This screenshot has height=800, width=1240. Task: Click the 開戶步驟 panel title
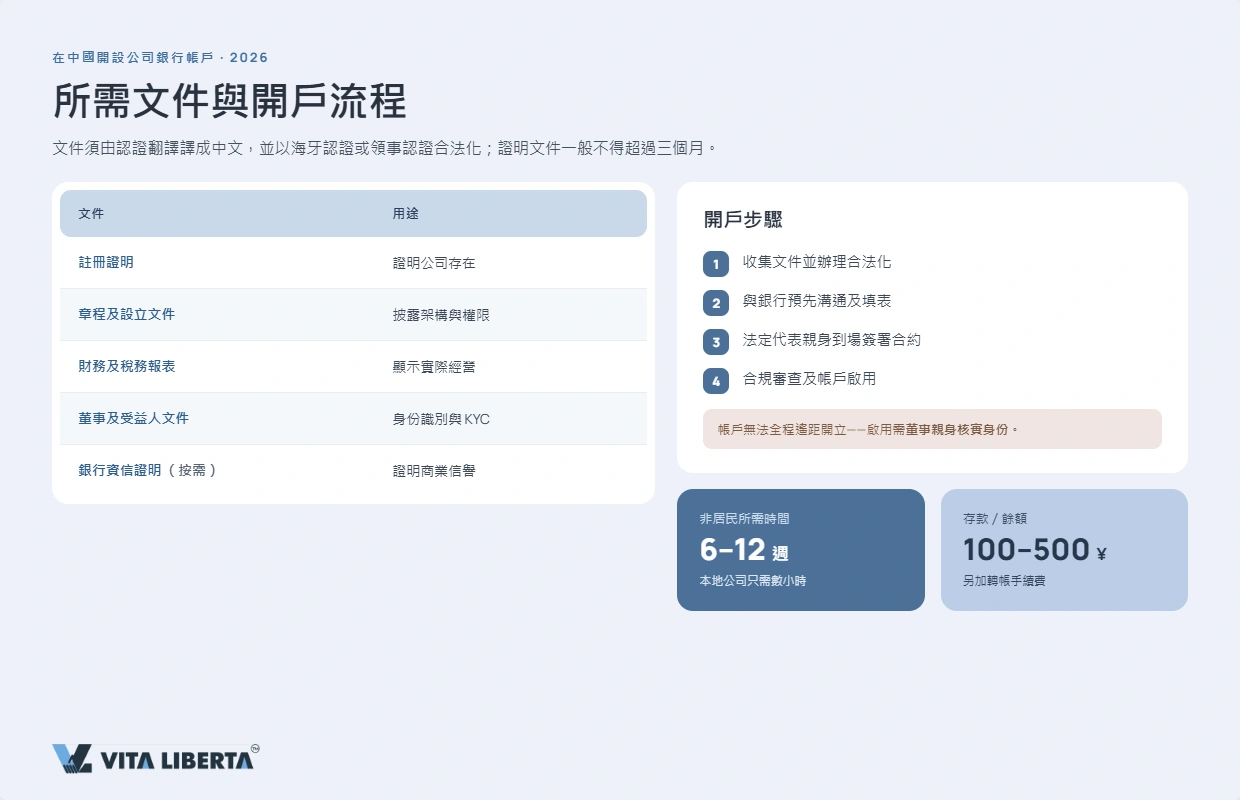tap(743, 220)
